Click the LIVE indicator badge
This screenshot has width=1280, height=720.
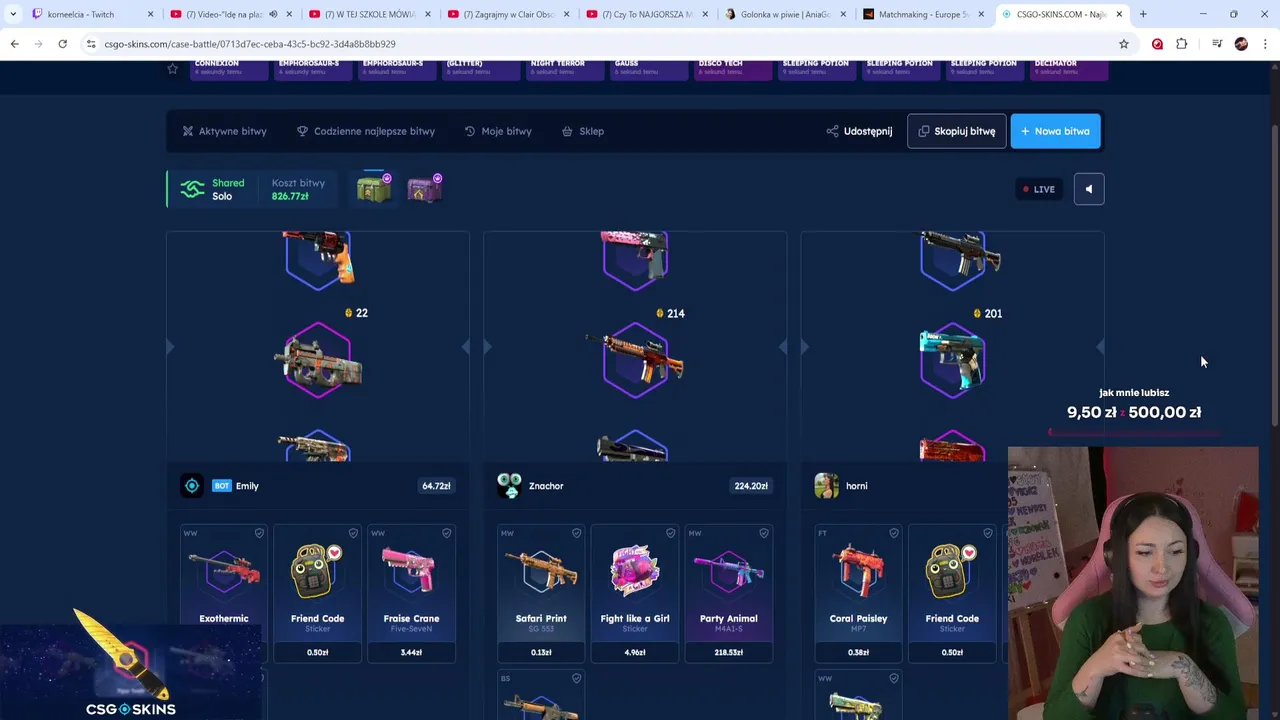pyautogui.click(x=1039, y=189)
